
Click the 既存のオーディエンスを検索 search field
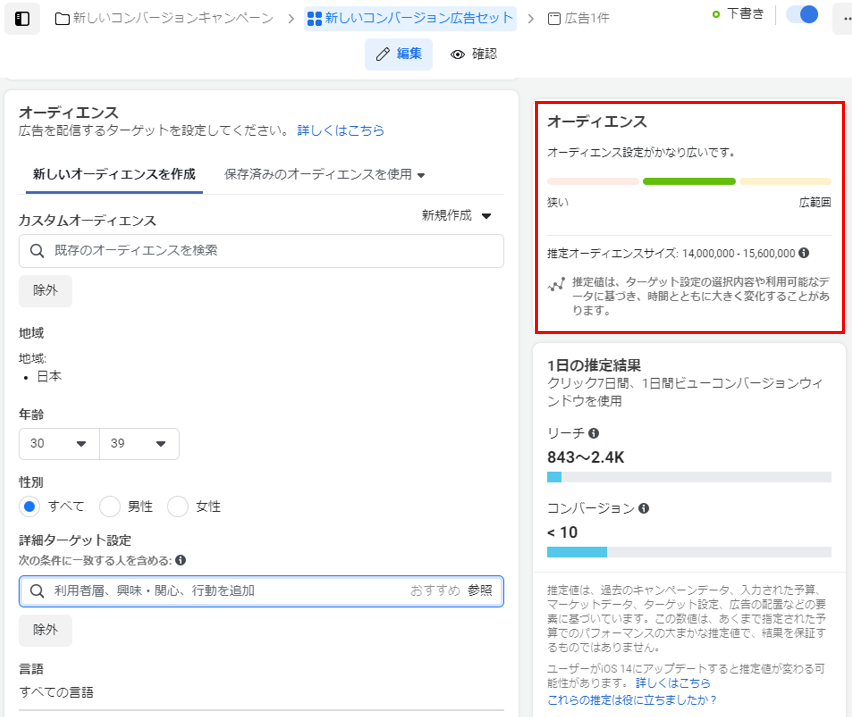coord(261,251)
